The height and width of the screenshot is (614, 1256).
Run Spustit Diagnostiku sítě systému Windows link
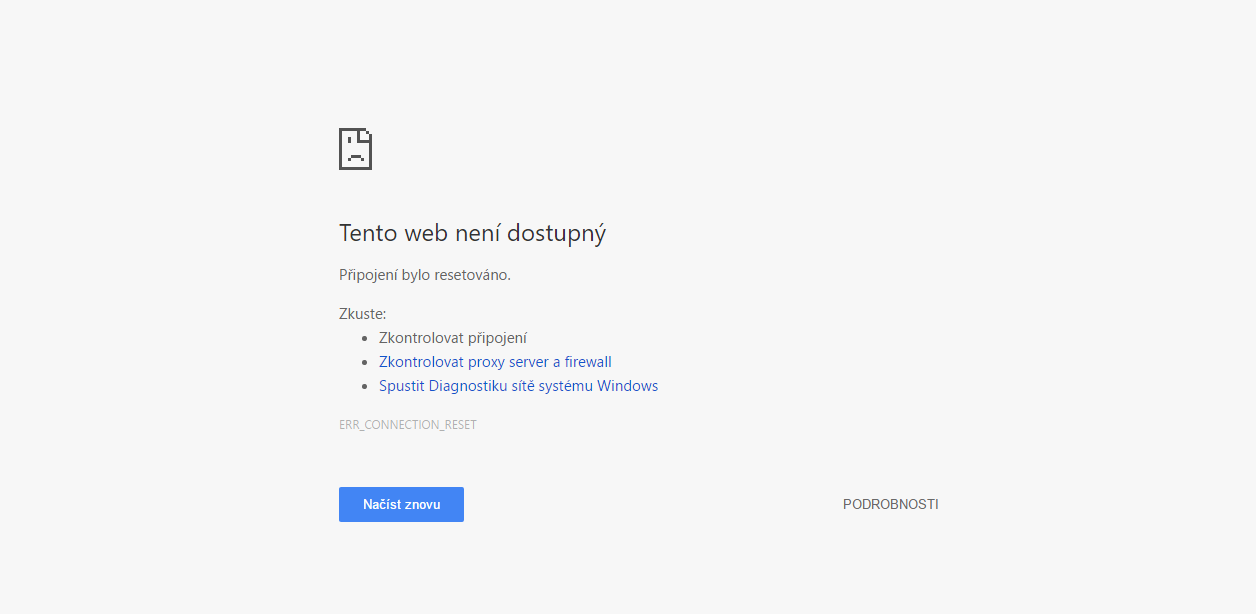[518, 386]
